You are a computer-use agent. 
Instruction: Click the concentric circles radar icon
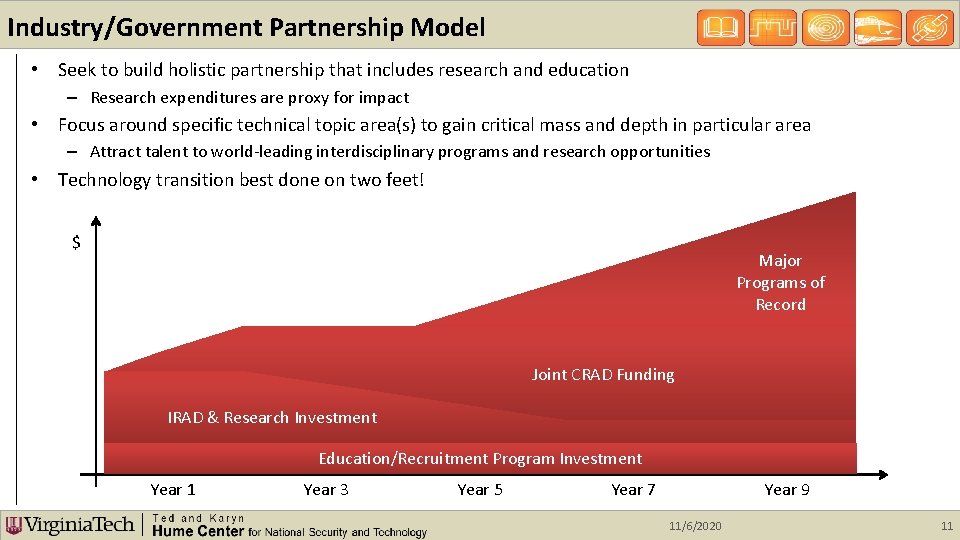pyautogui.click(x=825, y=28)
